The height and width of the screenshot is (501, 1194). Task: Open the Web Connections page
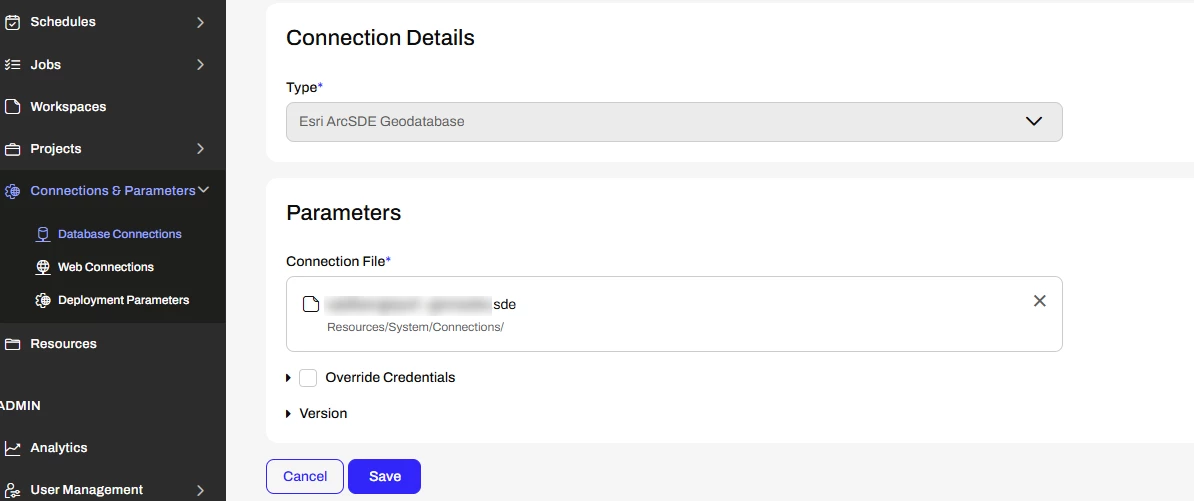105,267
